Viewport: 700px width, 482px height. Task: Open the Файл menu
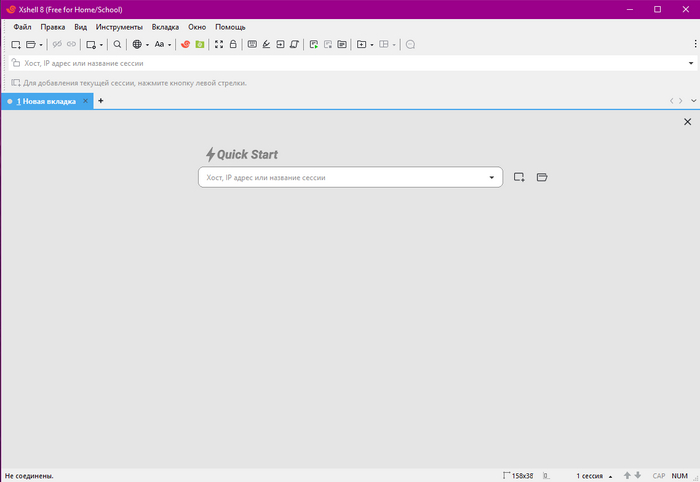[x=22, y=27]
